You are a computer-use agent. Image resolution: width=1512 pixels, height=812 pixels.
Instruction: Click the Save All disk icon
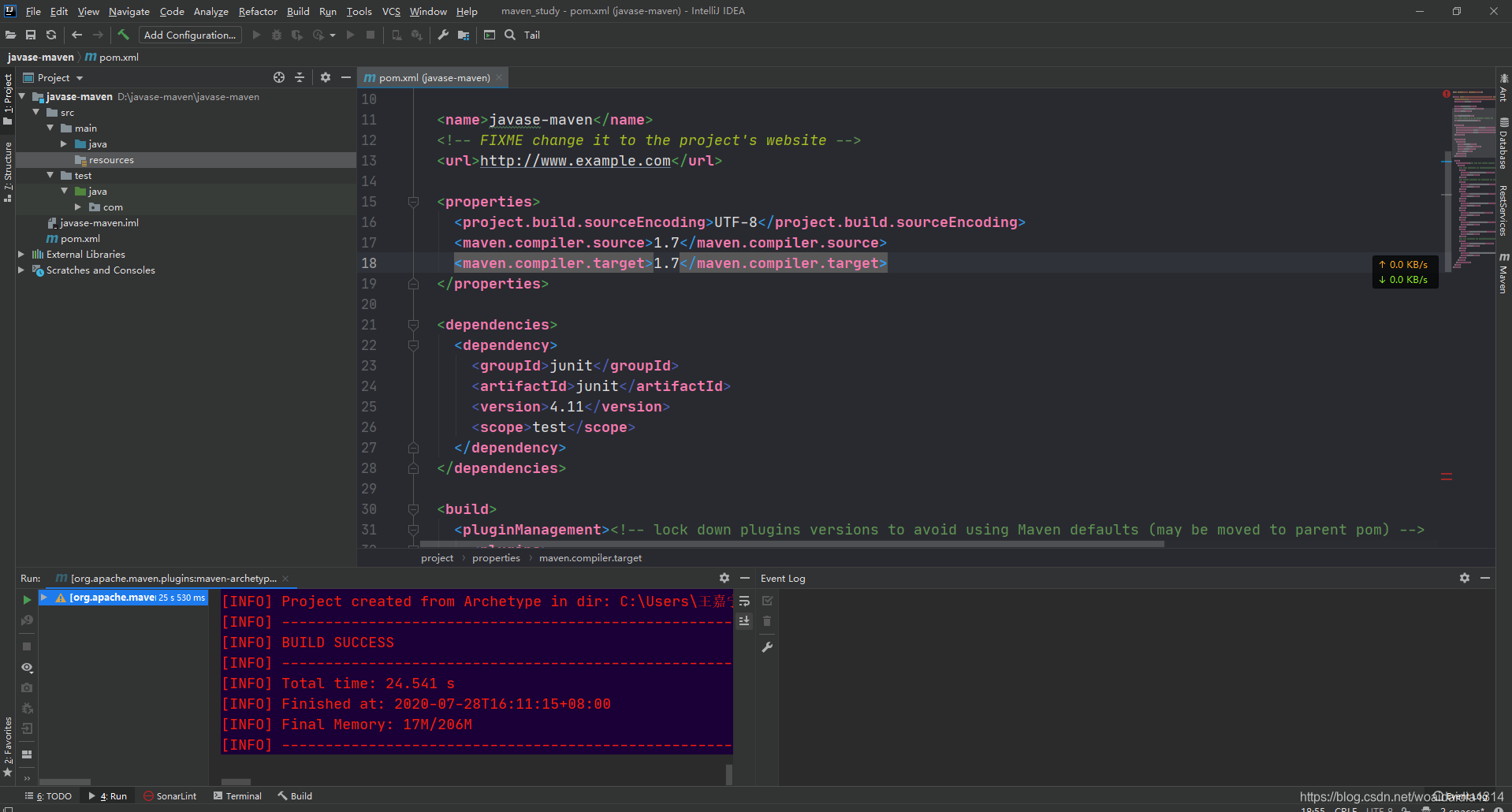pos(31,35)
